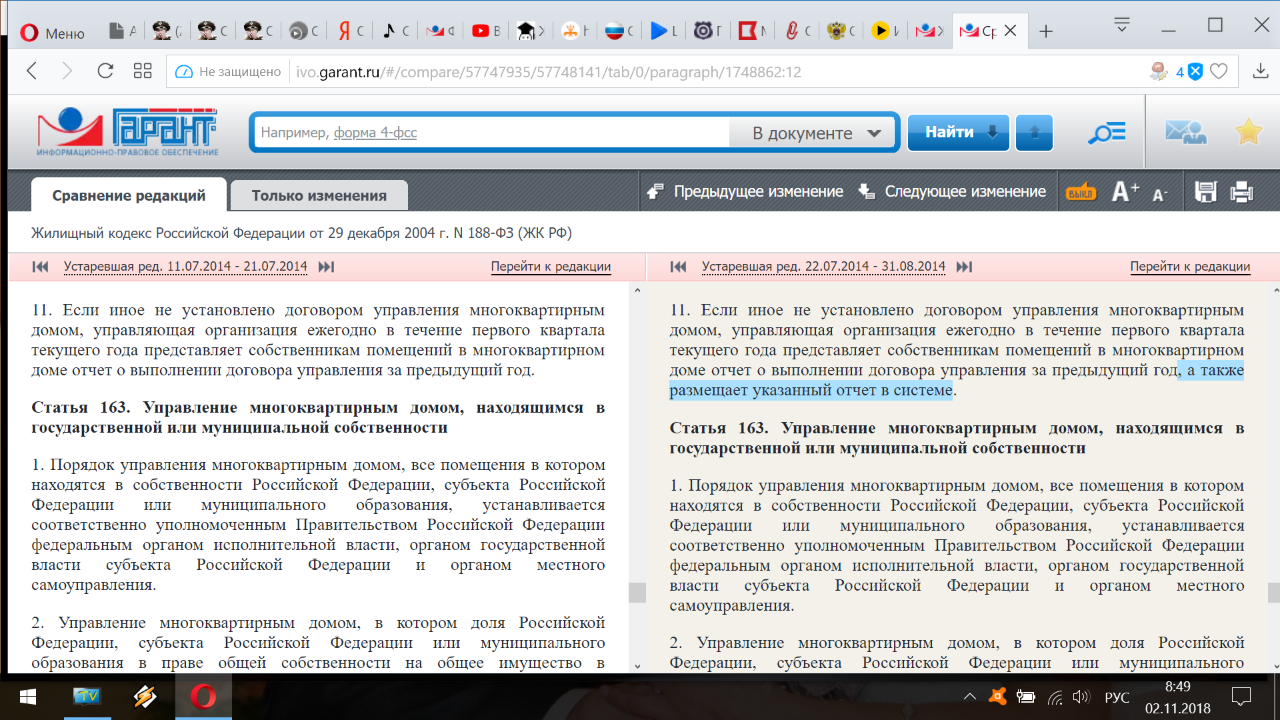Toggle the Opera ad blocker shield icon
This screenshot has width=1280, height=720.
(1194, 72)
